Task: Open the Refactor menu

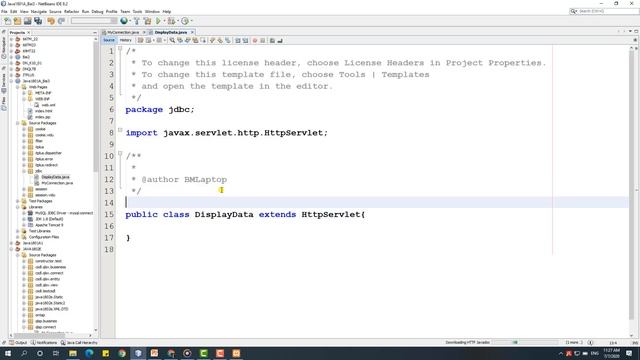Action: point(71,11)
